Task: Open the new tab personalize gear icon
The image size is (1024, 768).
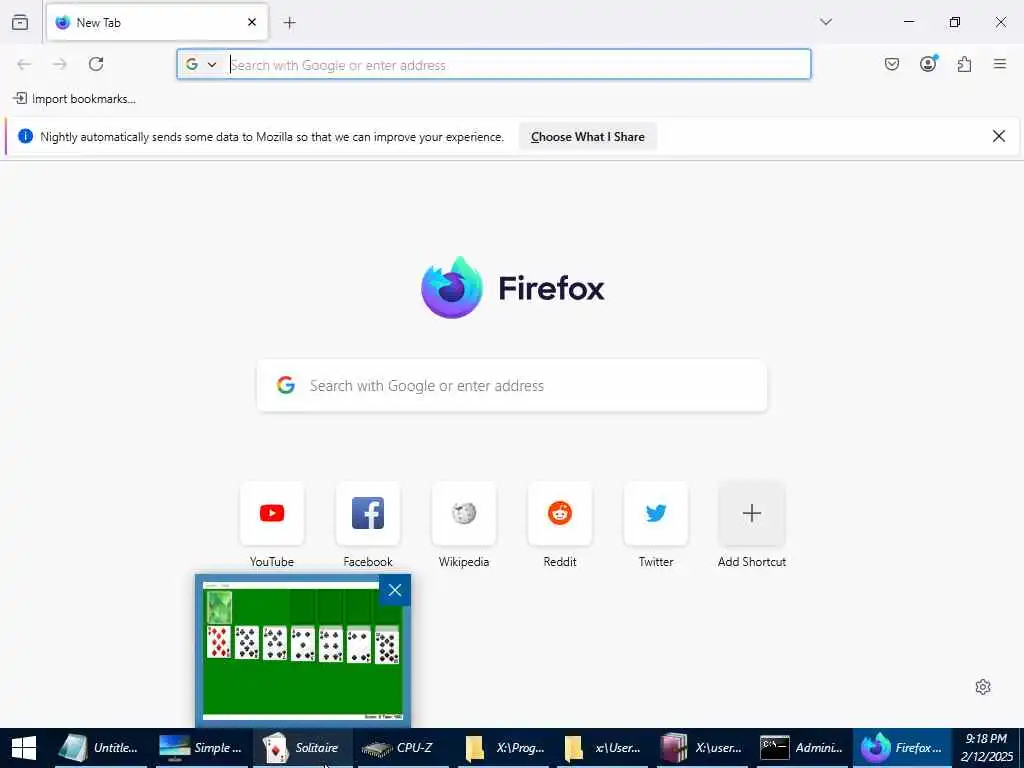Action: point(983,686)
